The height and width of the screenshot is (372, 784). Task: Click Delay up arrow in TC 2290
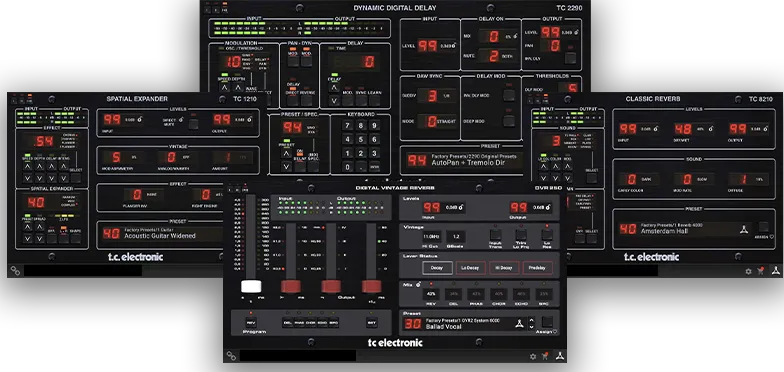(334, 88)
